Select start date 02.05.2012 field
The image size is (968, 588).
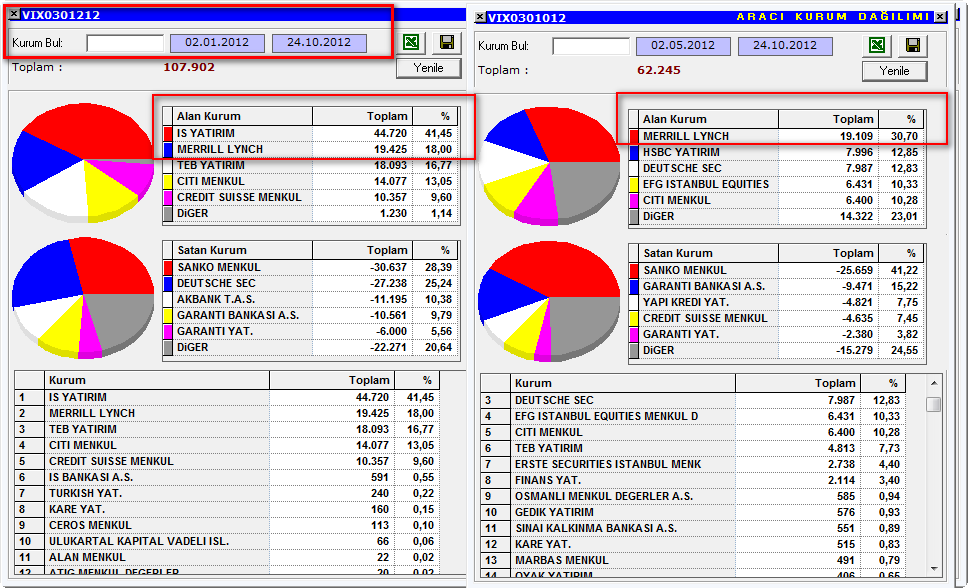tap(683, 46)
